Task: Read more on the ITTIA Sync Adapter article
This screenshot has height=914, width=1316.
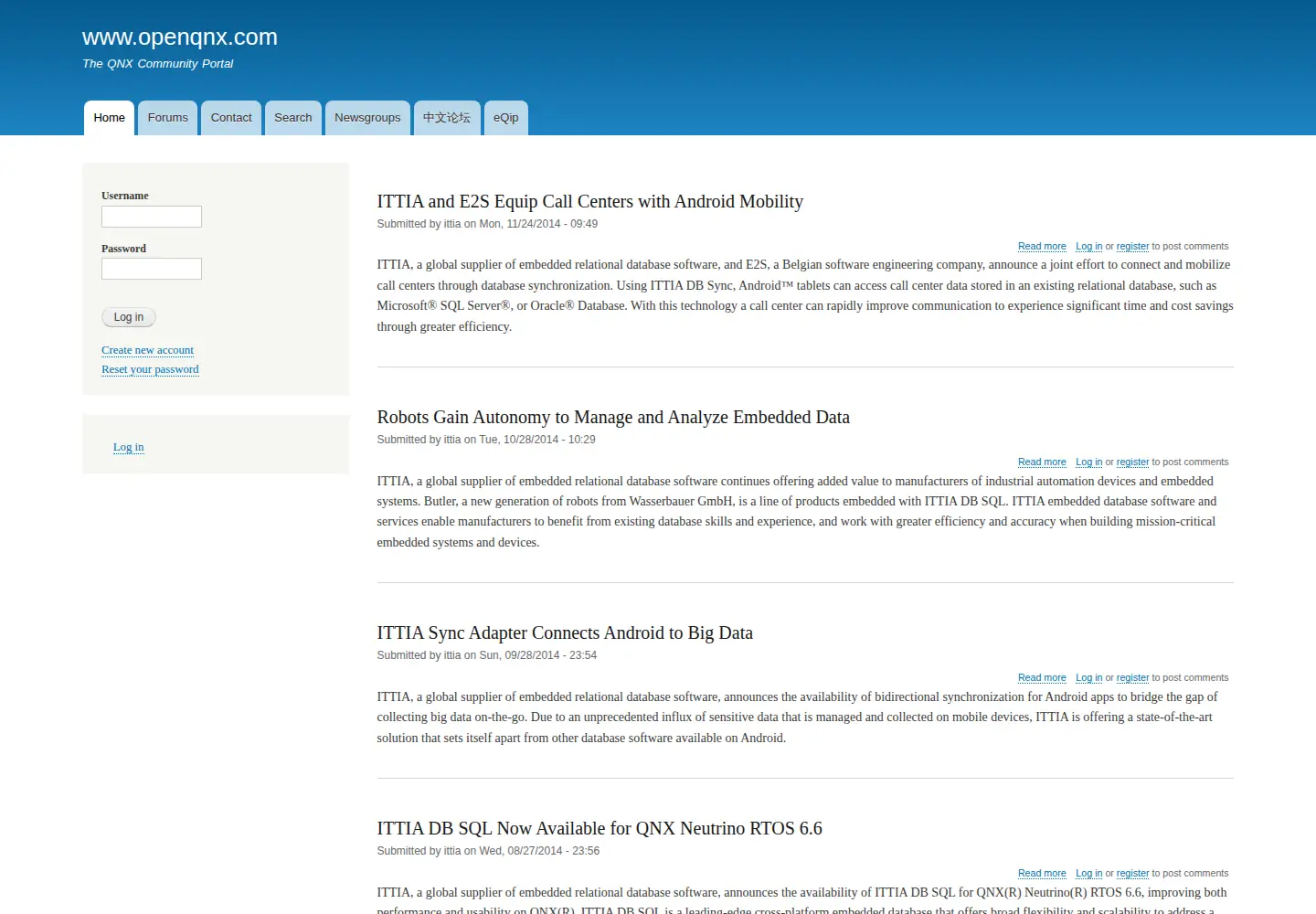Action: tap(1042, 678)
